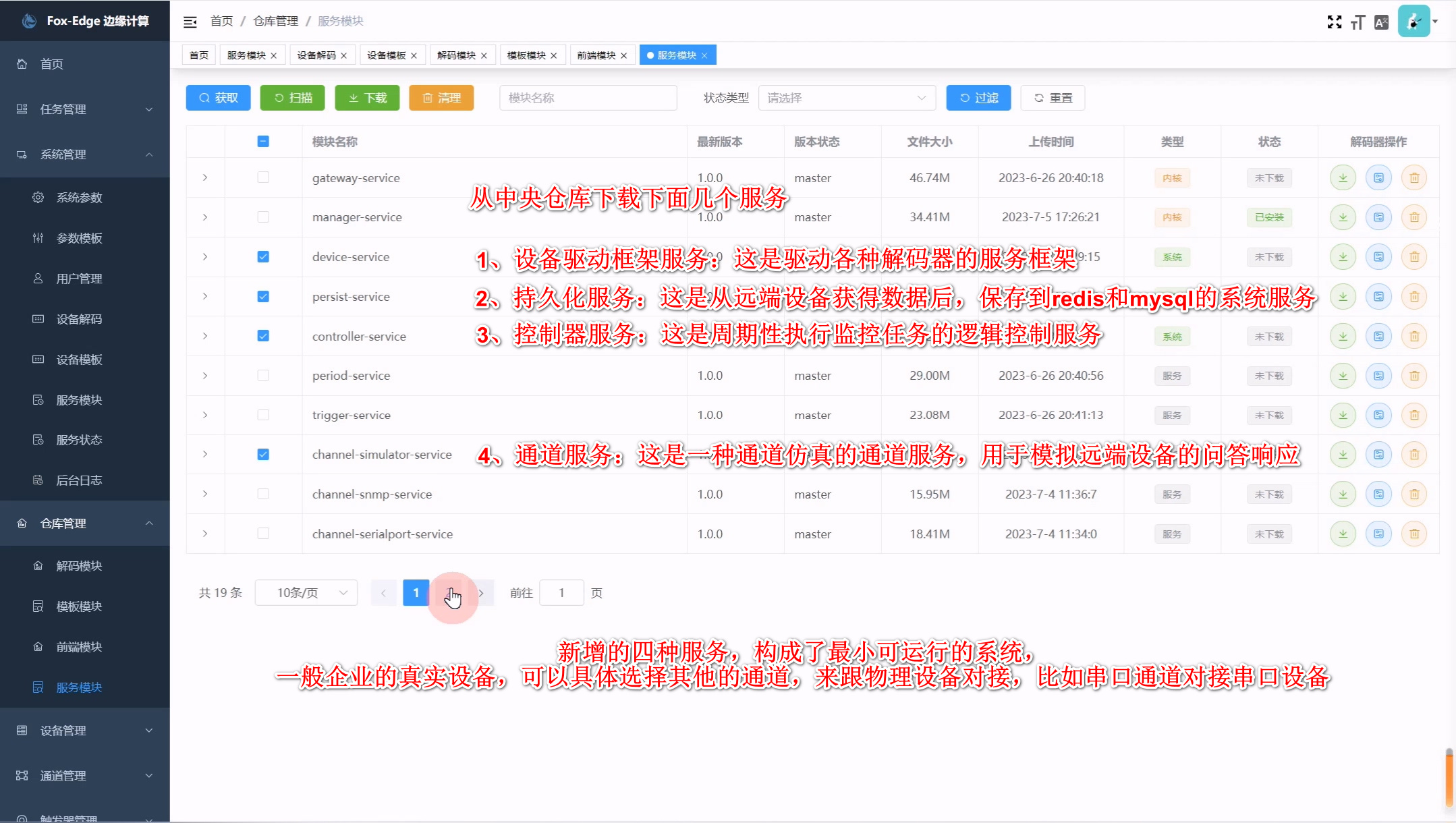The height and width of the screenshot is (823, 1456).
Task: Check the gateway-service row checkbox
Action: [263, 177]
